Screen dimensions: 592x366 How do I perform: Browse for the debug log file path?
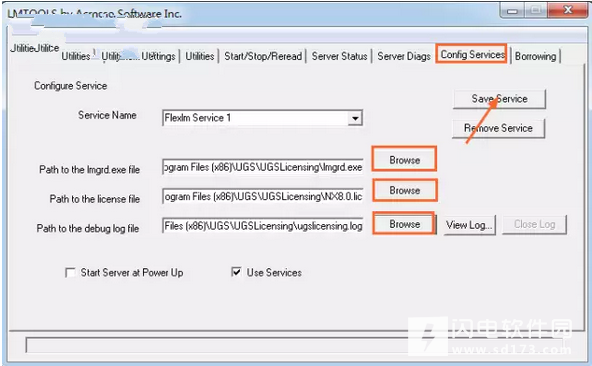[404, 224]
